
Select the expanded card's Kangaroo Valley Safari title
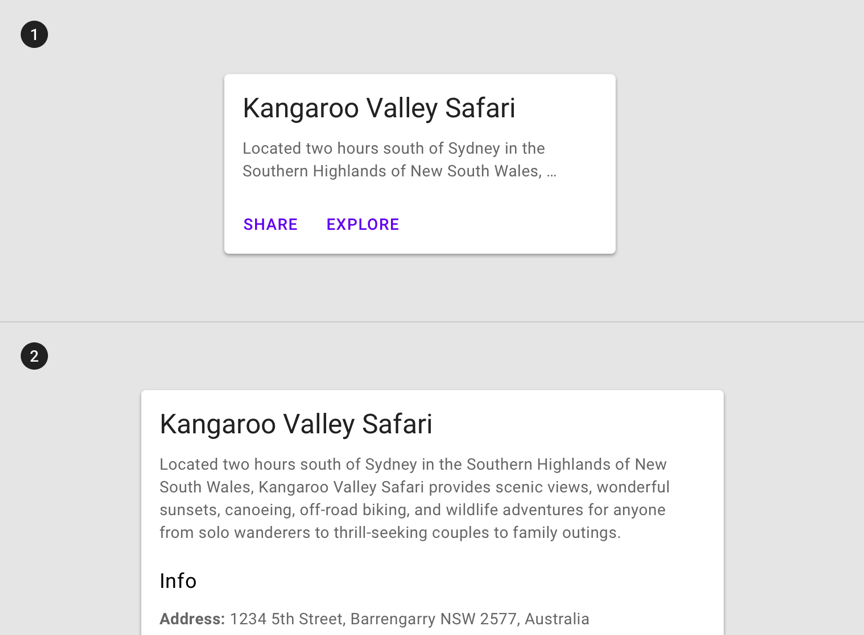(x=296, y=424)
